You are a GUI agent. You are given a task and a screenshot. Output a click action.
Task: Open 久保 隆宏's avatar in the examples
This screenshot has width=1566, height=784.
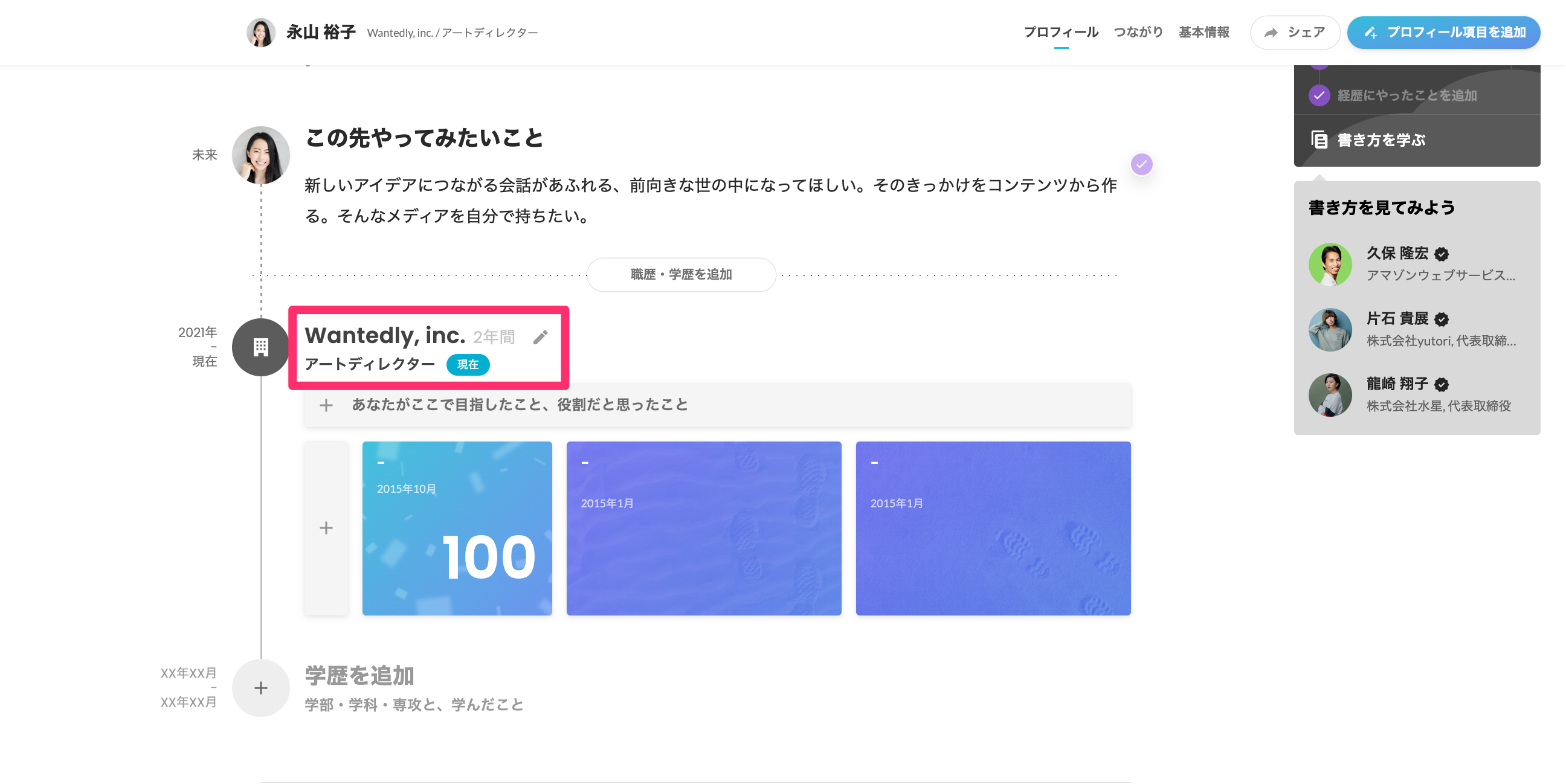1330,265
